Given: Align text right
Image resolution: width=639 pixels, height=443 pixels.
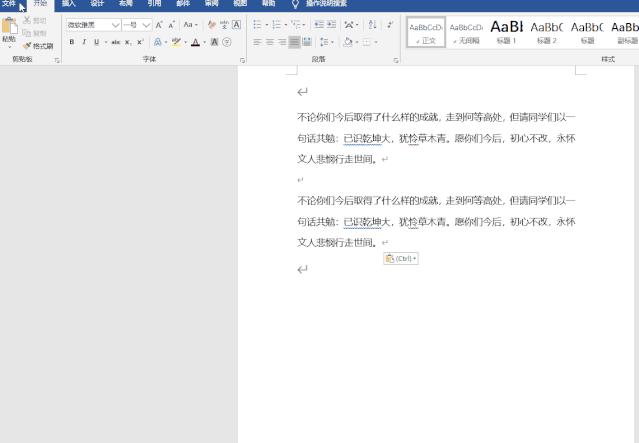Looking at the screenshot, I should (282, 42).
